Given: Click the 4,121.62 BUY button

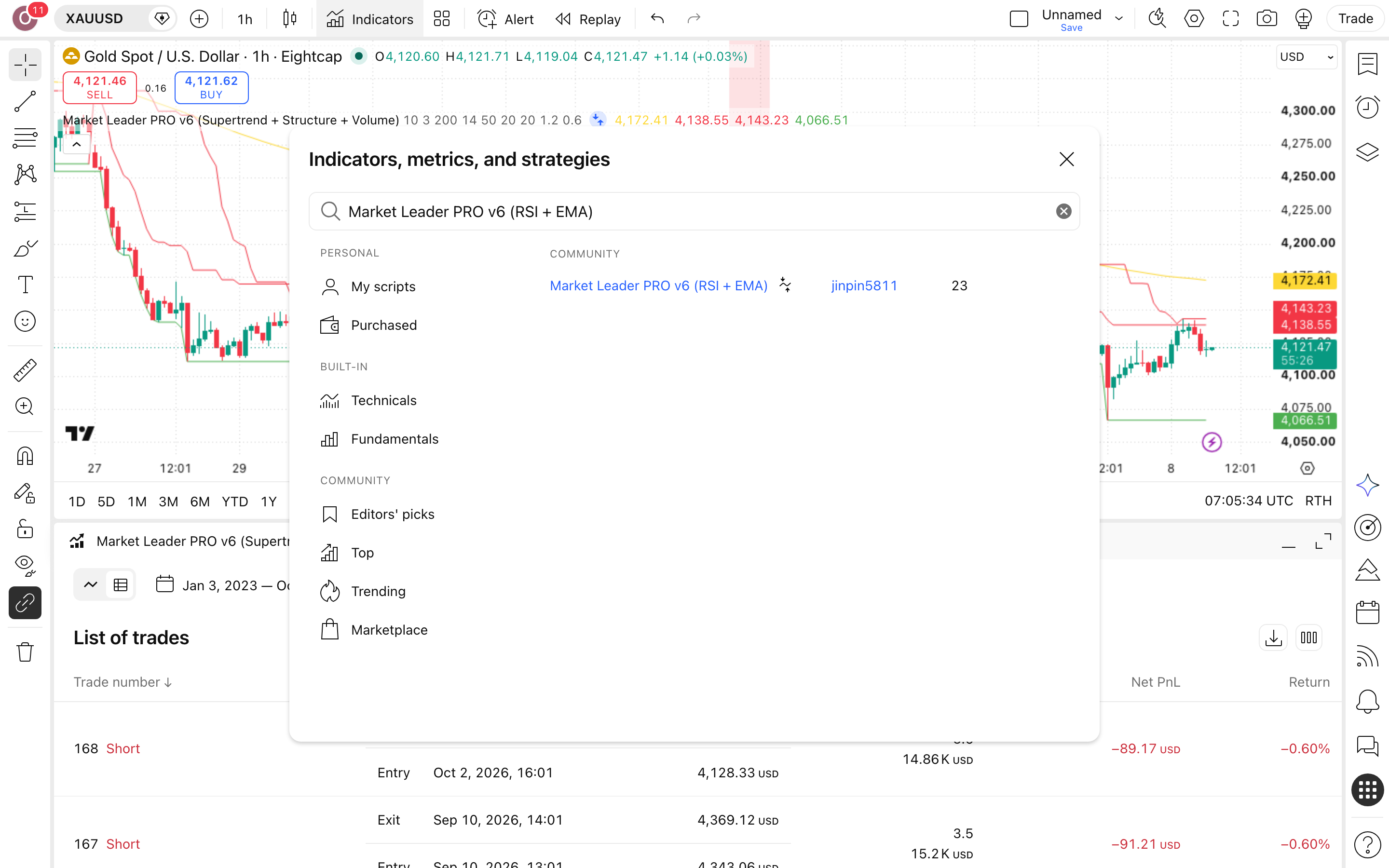Looking at the screenshot, I should coord(211,87).
